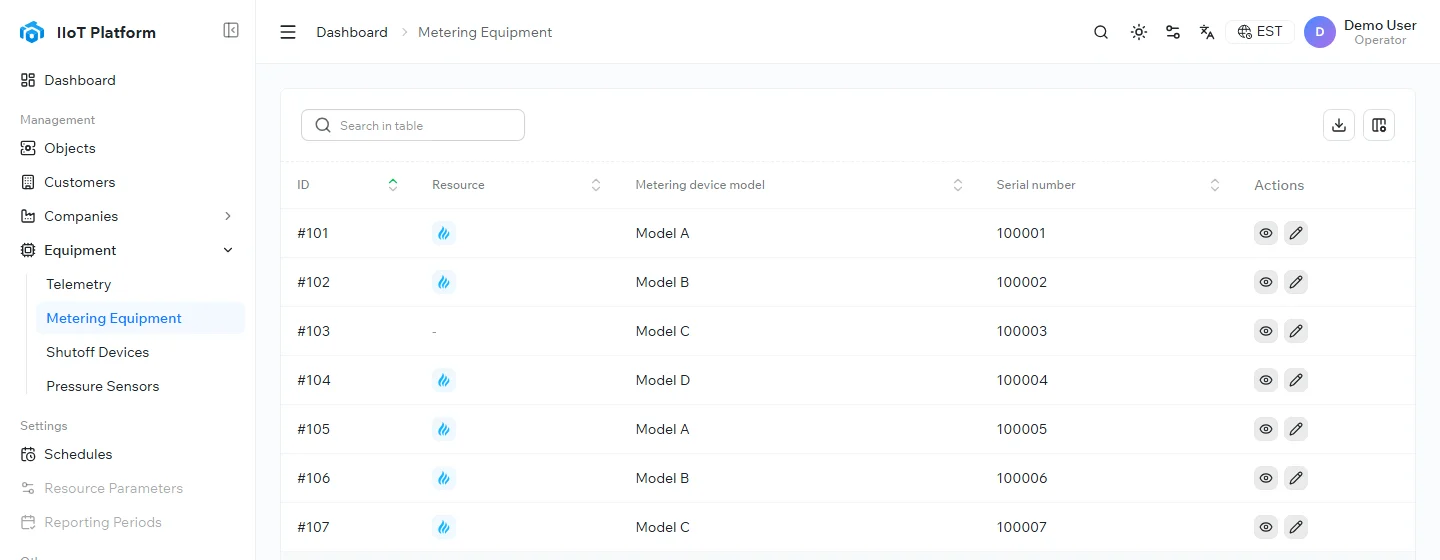
Task: Click the water resource icon in row #106
Action: click(444, 478)
